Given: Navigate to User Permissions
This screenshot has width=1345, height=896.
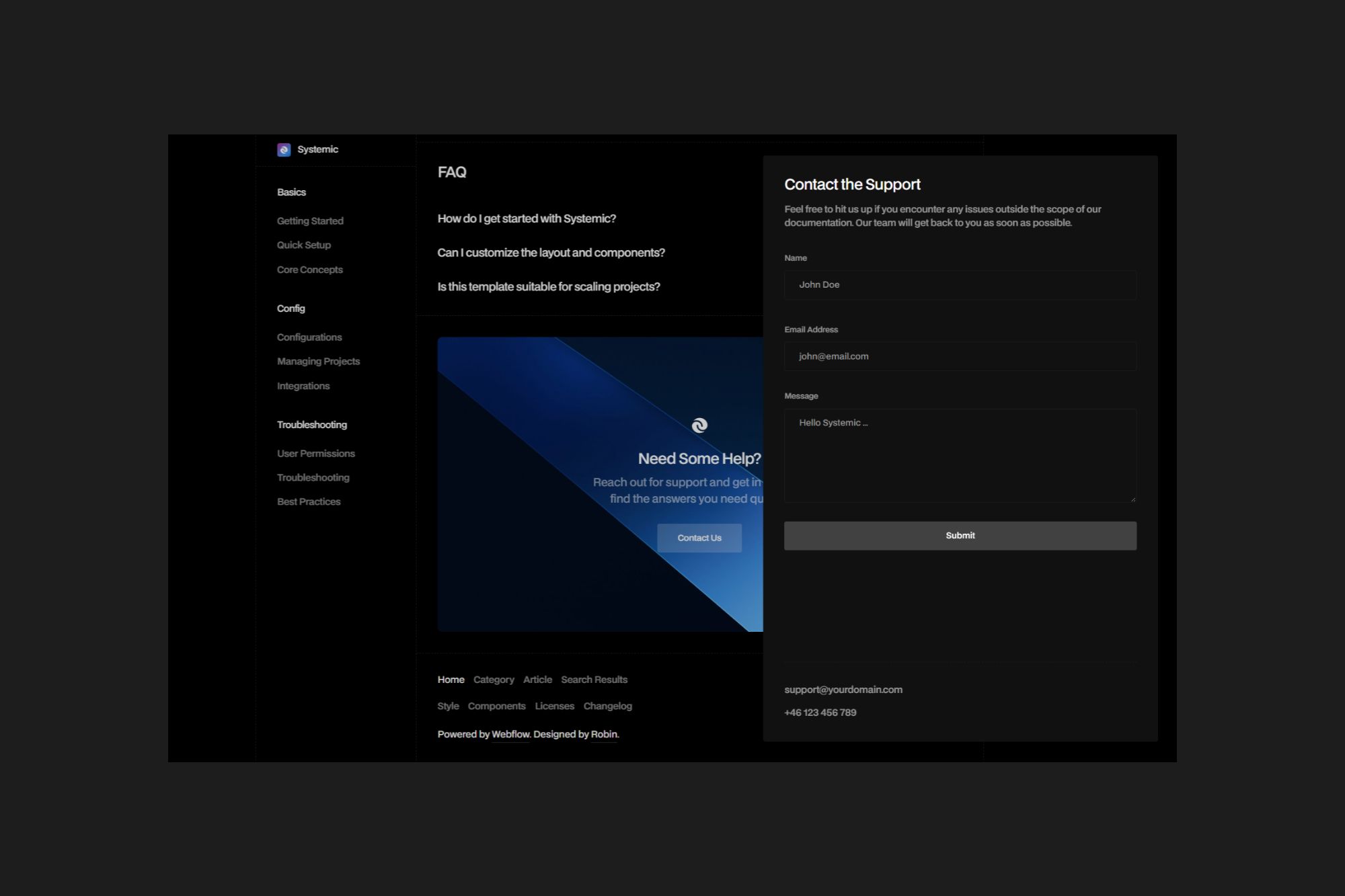Looking at the screenshot, I should tap(316, 453).
